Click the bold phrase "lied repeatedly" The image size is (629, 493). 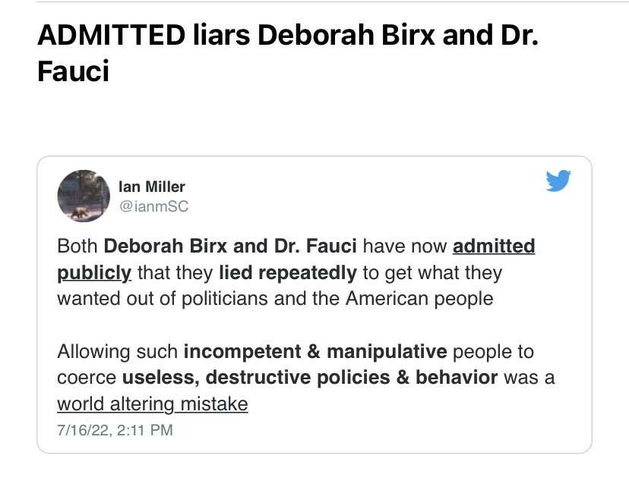[288, 273]
